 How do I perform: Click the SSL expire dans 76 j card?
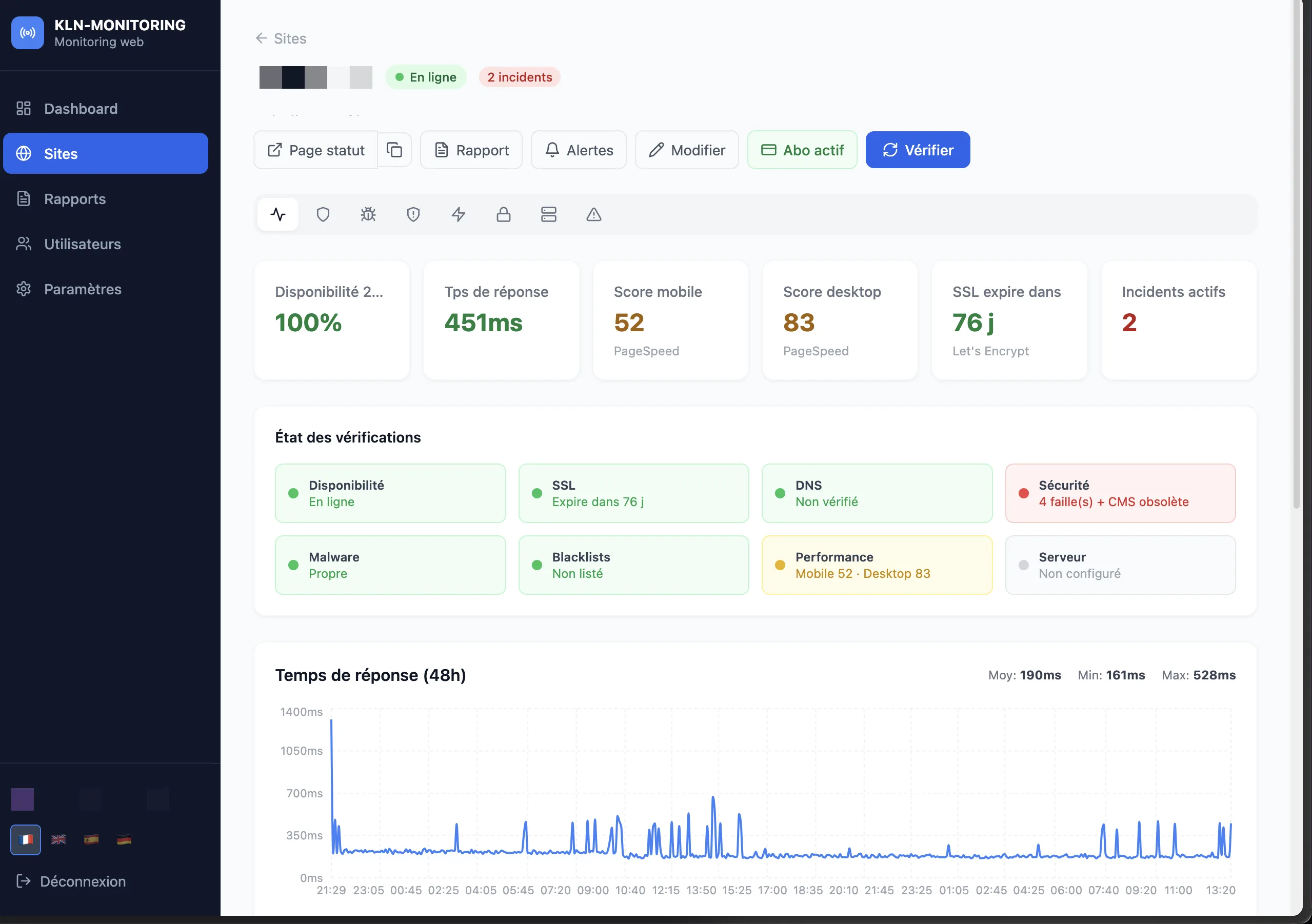1010,320
